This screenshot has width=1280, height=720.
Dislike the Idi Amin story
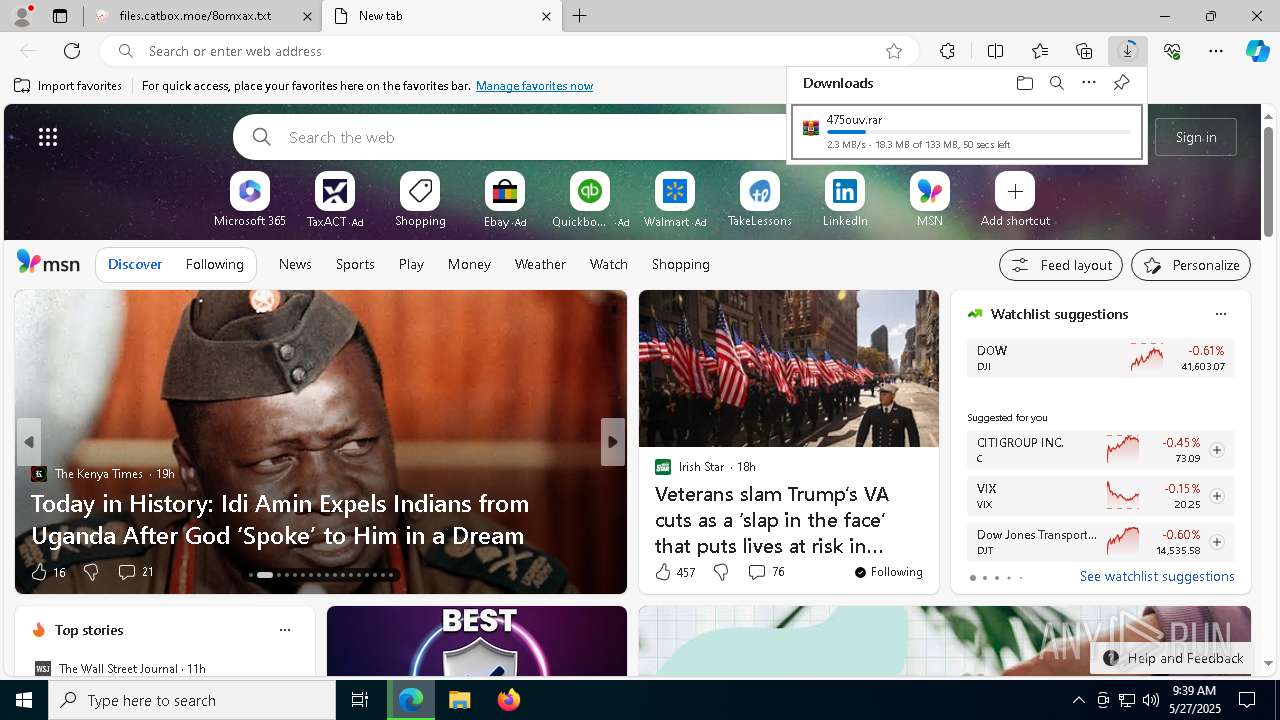[91, 572]
